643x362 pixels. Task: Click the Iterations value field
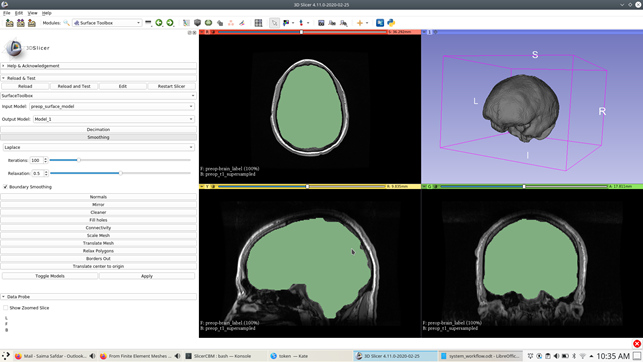click(37, 160)
